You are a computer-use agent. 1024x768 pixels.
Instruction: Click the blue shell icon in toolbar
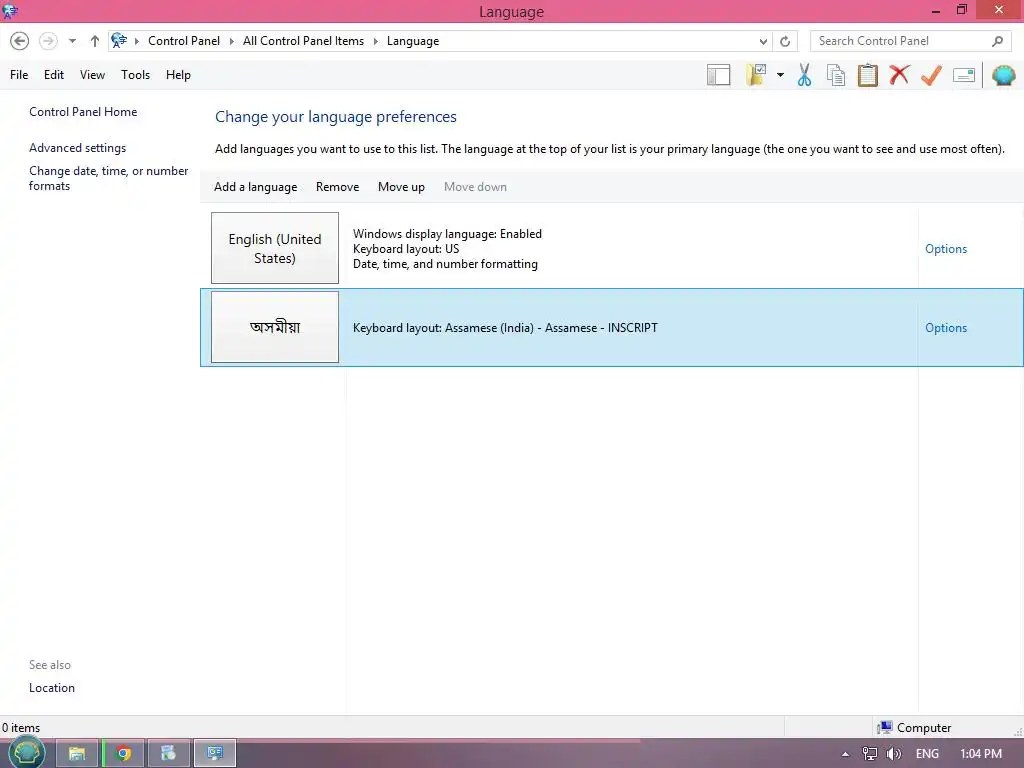(1004, 75)
